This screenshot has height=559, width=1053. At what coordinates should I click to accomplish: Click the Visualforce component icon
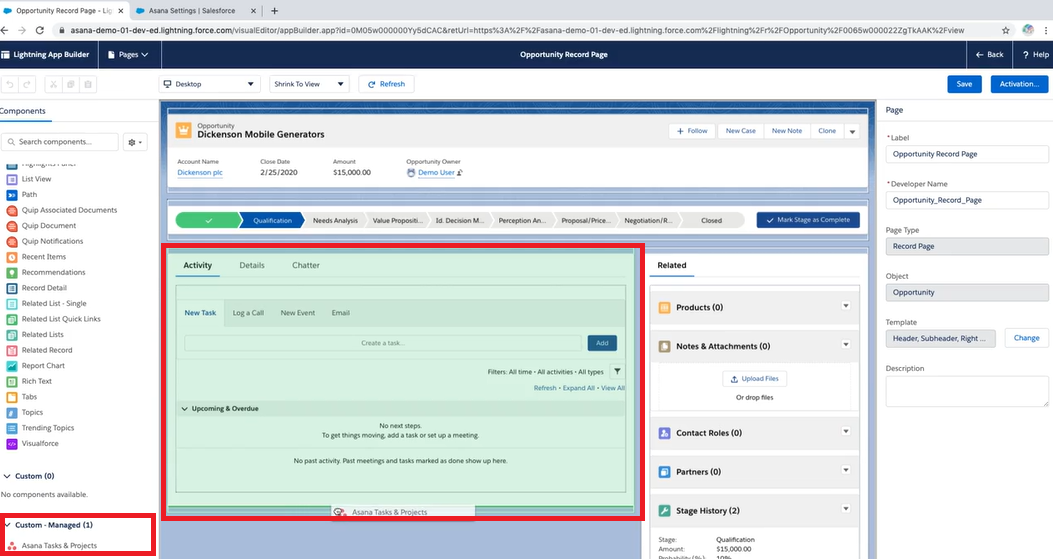pyautogui.click(x=11, y=443)
